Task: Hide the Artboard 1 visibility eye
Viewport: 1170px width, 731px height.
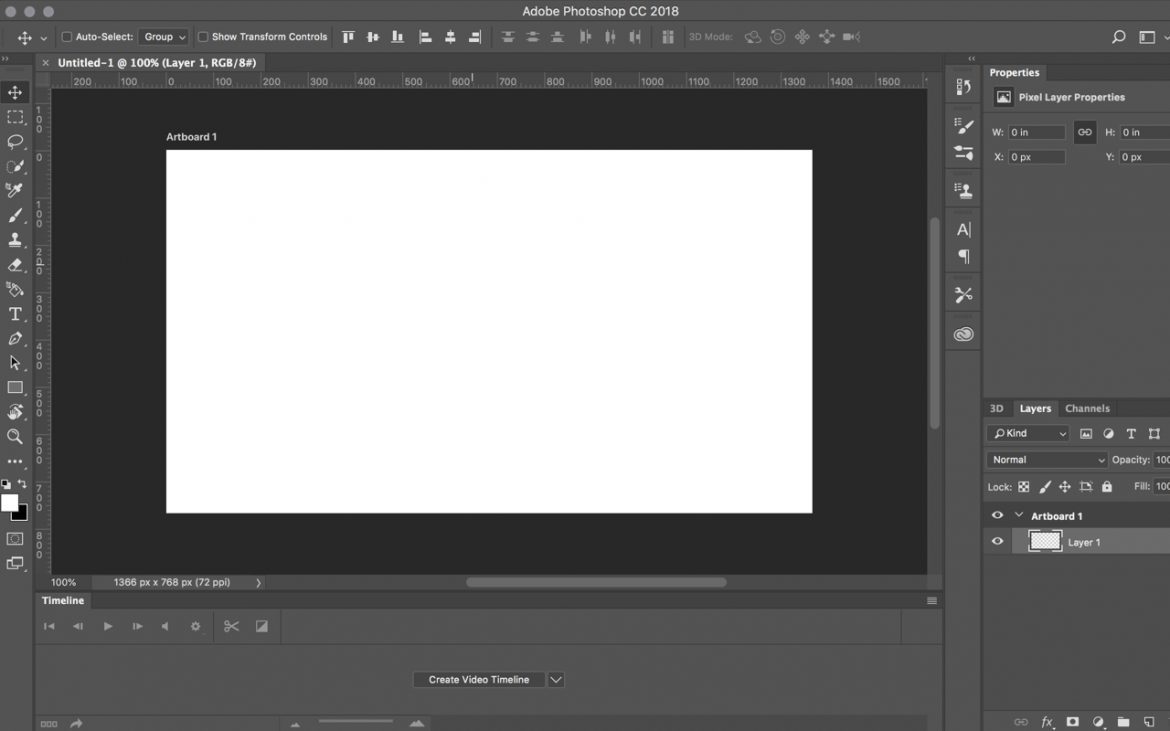Action: tap(997, 515)
